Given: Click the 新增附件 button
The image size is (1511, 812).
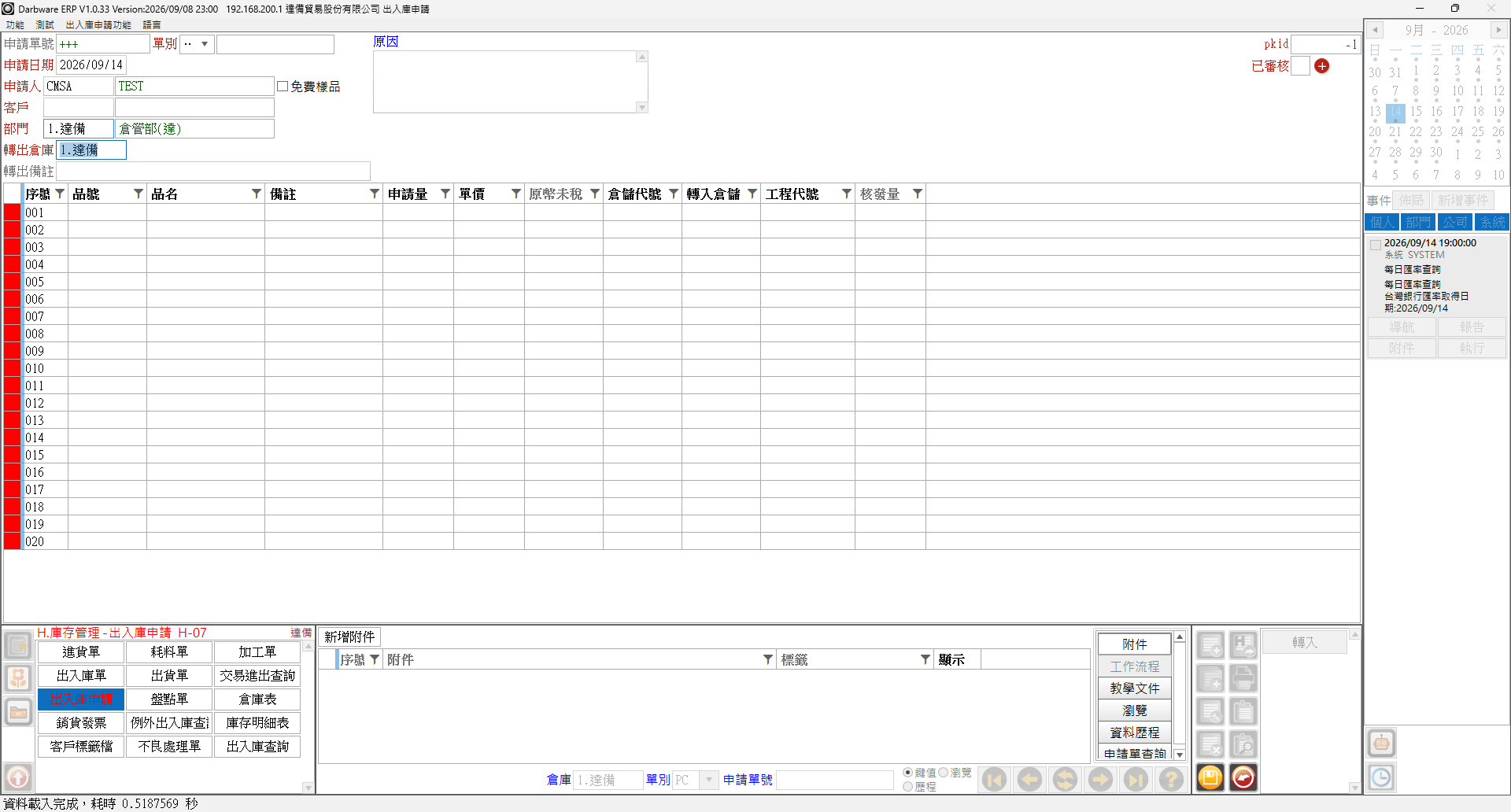Looking at the screenshot, I should click(349, 637).
